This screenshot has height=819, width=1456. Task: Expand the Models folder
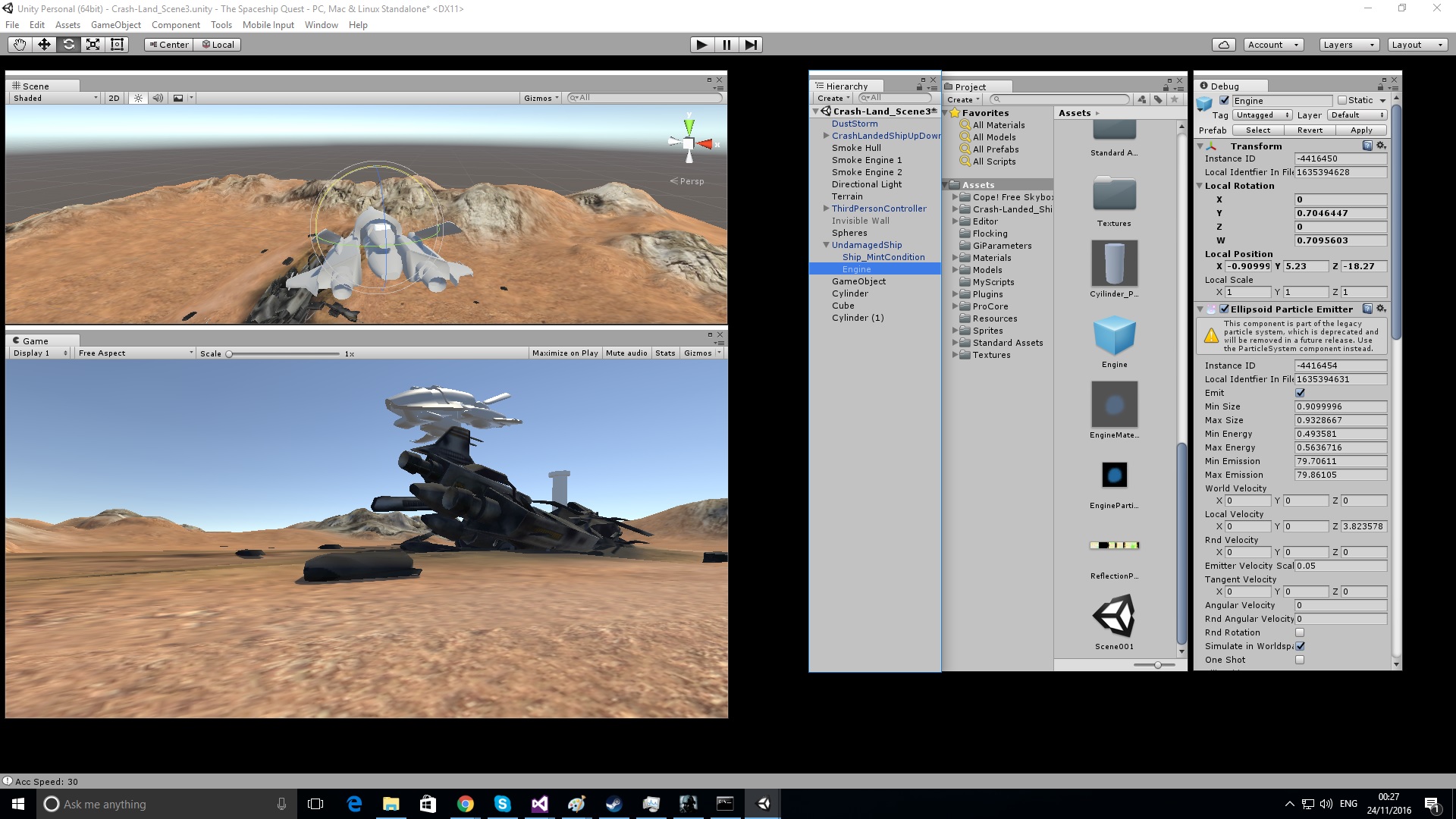point(955,270)
